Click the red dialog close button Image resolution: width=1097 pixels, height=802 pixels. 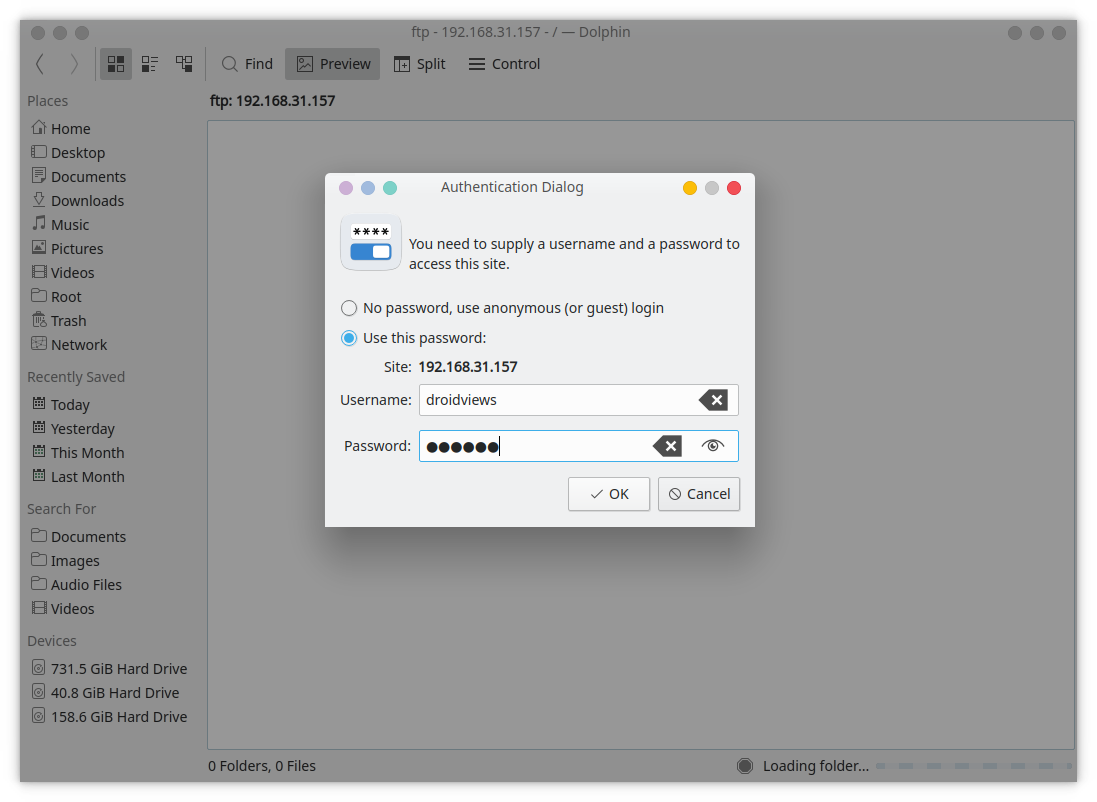tap(734, 188)
